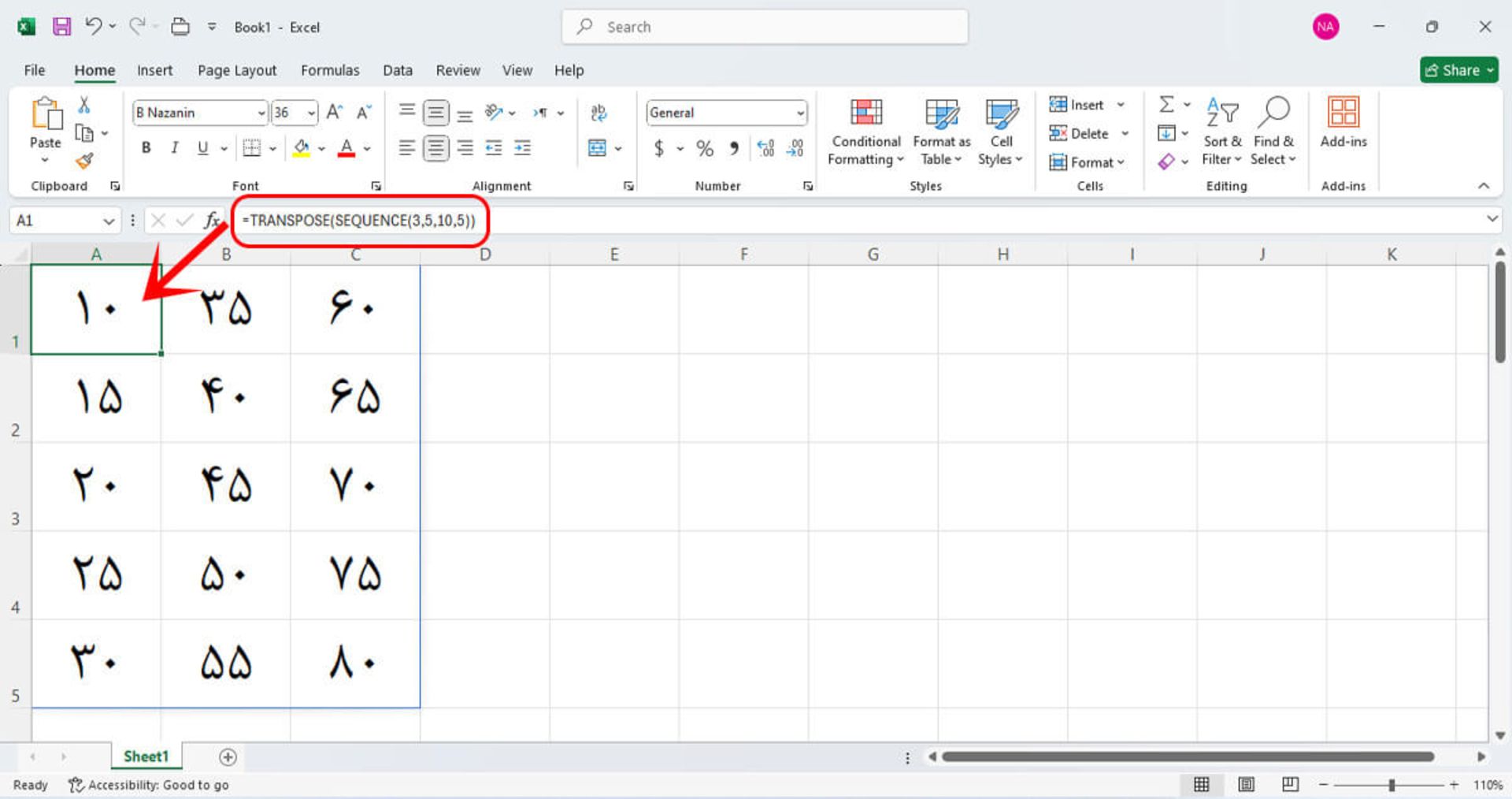Screen dimensions: 1512x799
Task: Add a new sheet with plus icon
Action: point(228,757)
